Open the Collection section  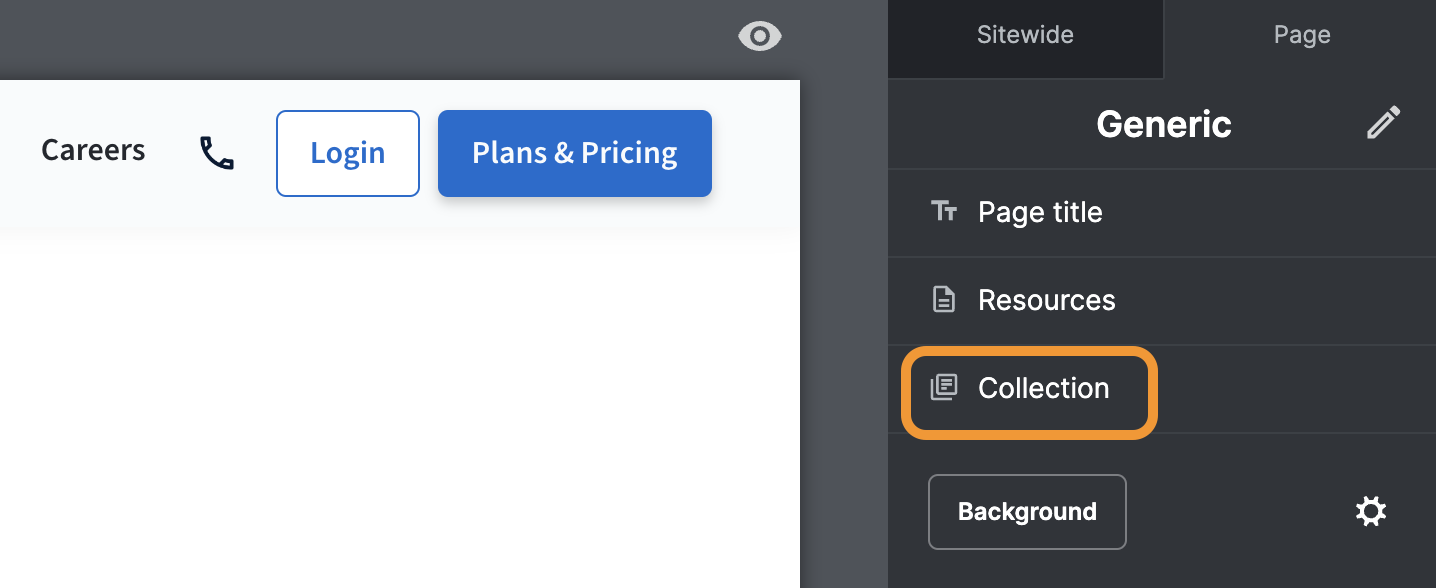pyautogui.click(x=1043, y=388)
